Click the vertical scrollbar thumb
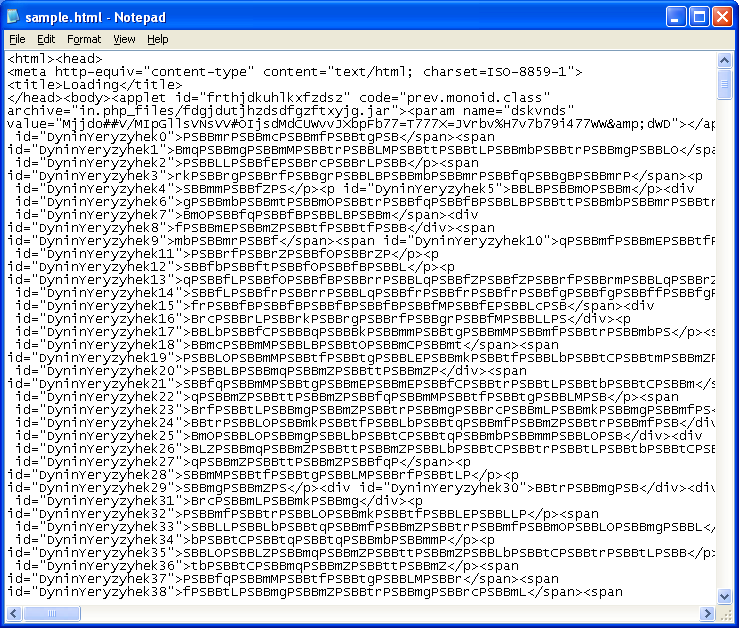This screenshot has height=628, width=739. point(726,85)
